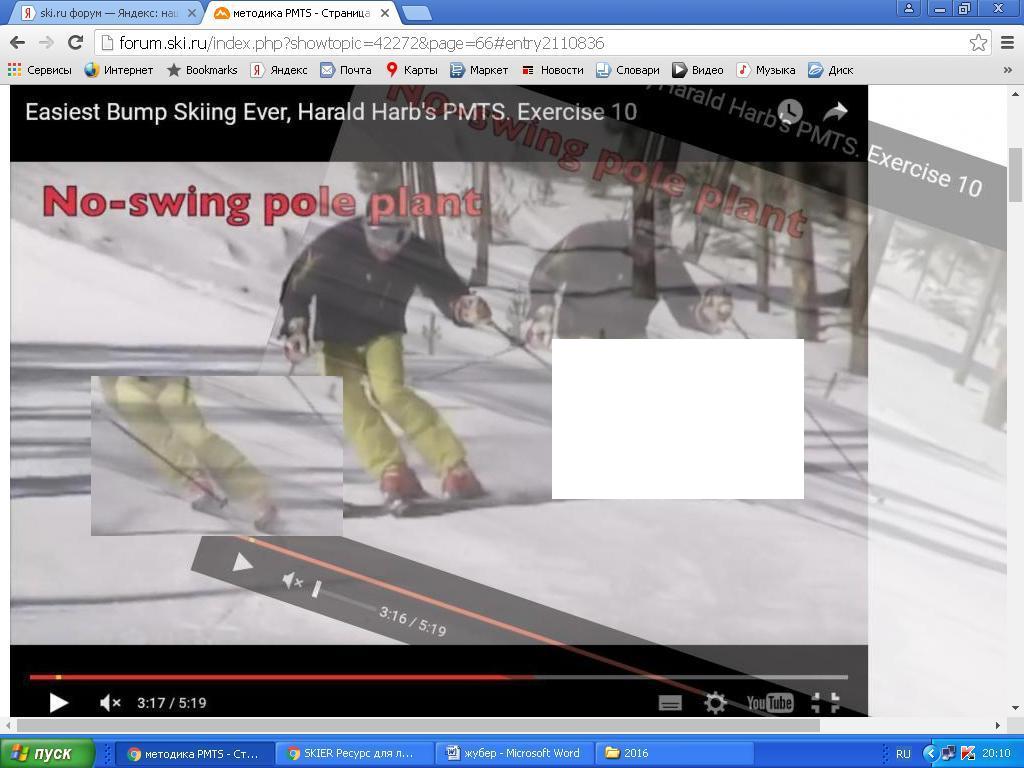This screenshot has height=768, width=1024.
Task: Open the Chrome hamburger menu
Action: (1008, 43)
